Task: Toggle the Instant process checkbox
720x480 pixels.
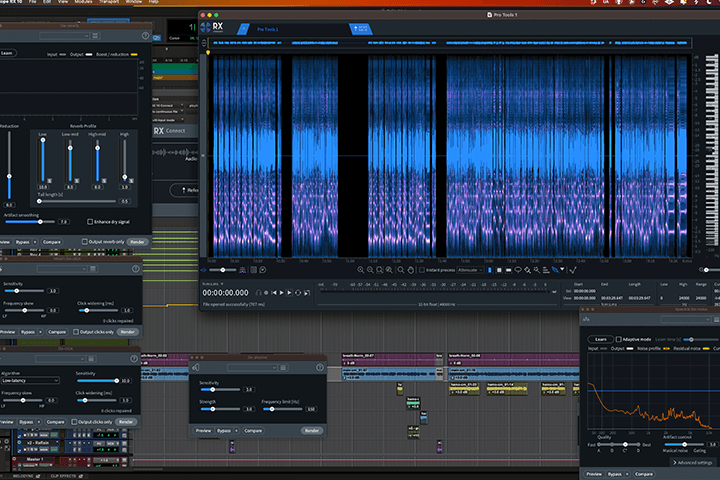Action: pyautogui.click(x=422, y=270)
